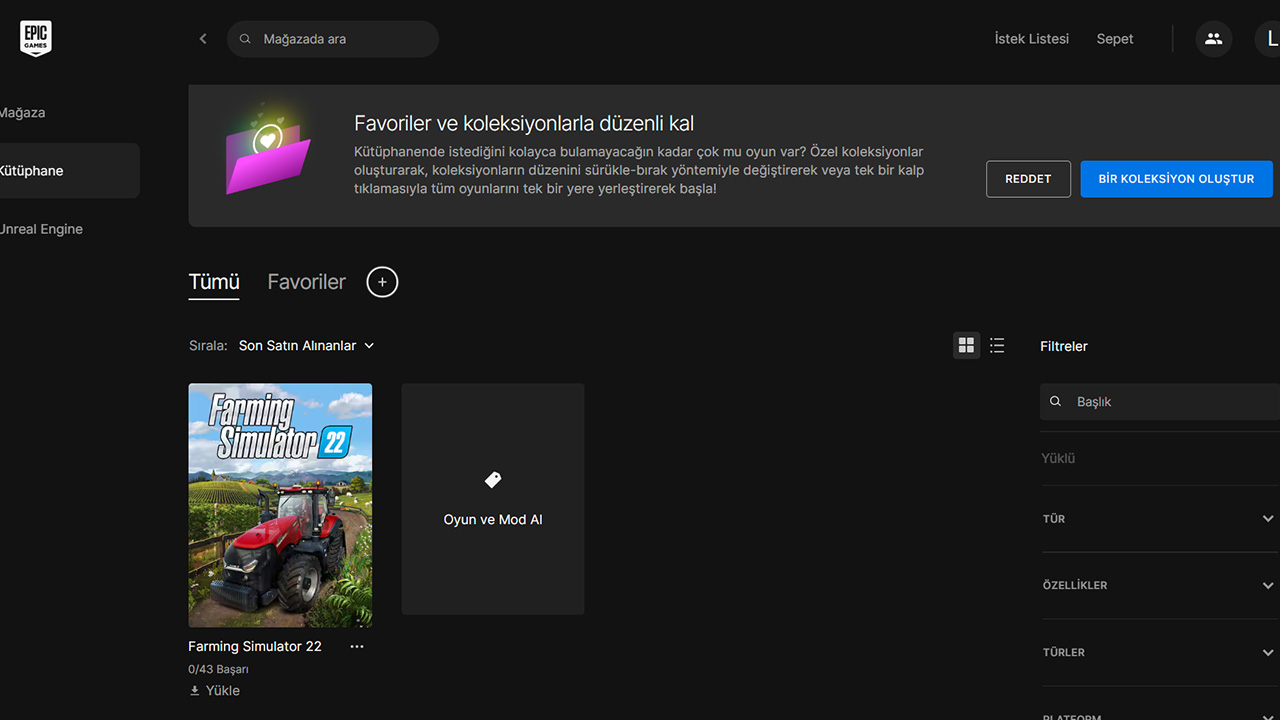
Task: Open the Son Satın Alınanlar sort dropdown
Action: pyautogui.click(x=306, y=345)
